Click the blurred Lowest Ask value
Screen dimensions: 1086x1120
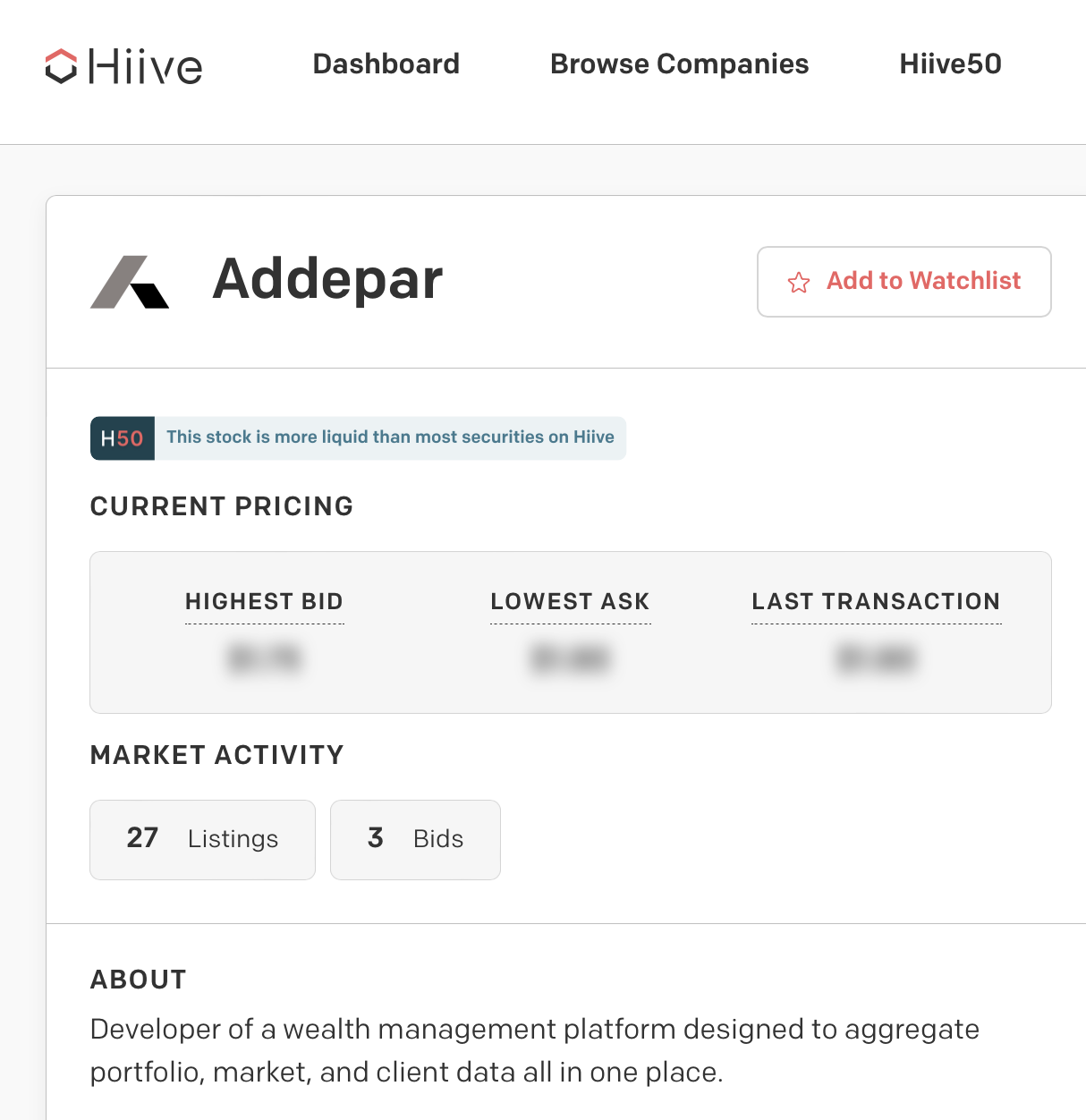(570, 658)
